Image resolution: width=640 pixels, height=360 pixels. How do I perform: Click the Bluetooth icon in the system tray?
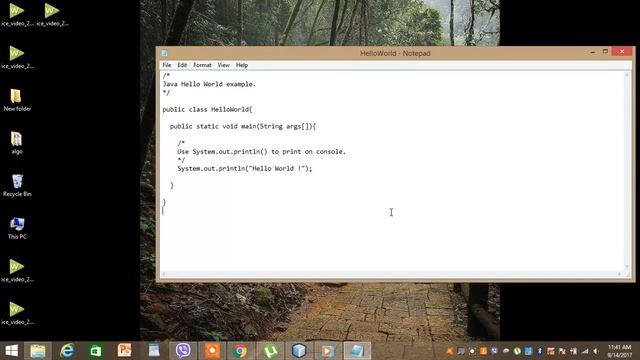[x=539, y=351]
